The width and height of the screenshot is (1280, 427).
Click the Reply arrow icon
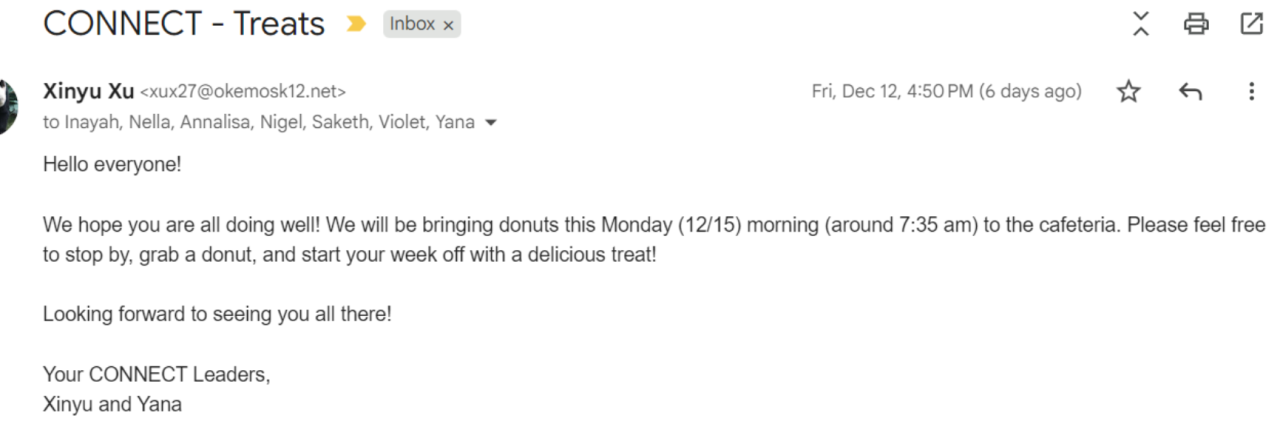click(1190, 92)
